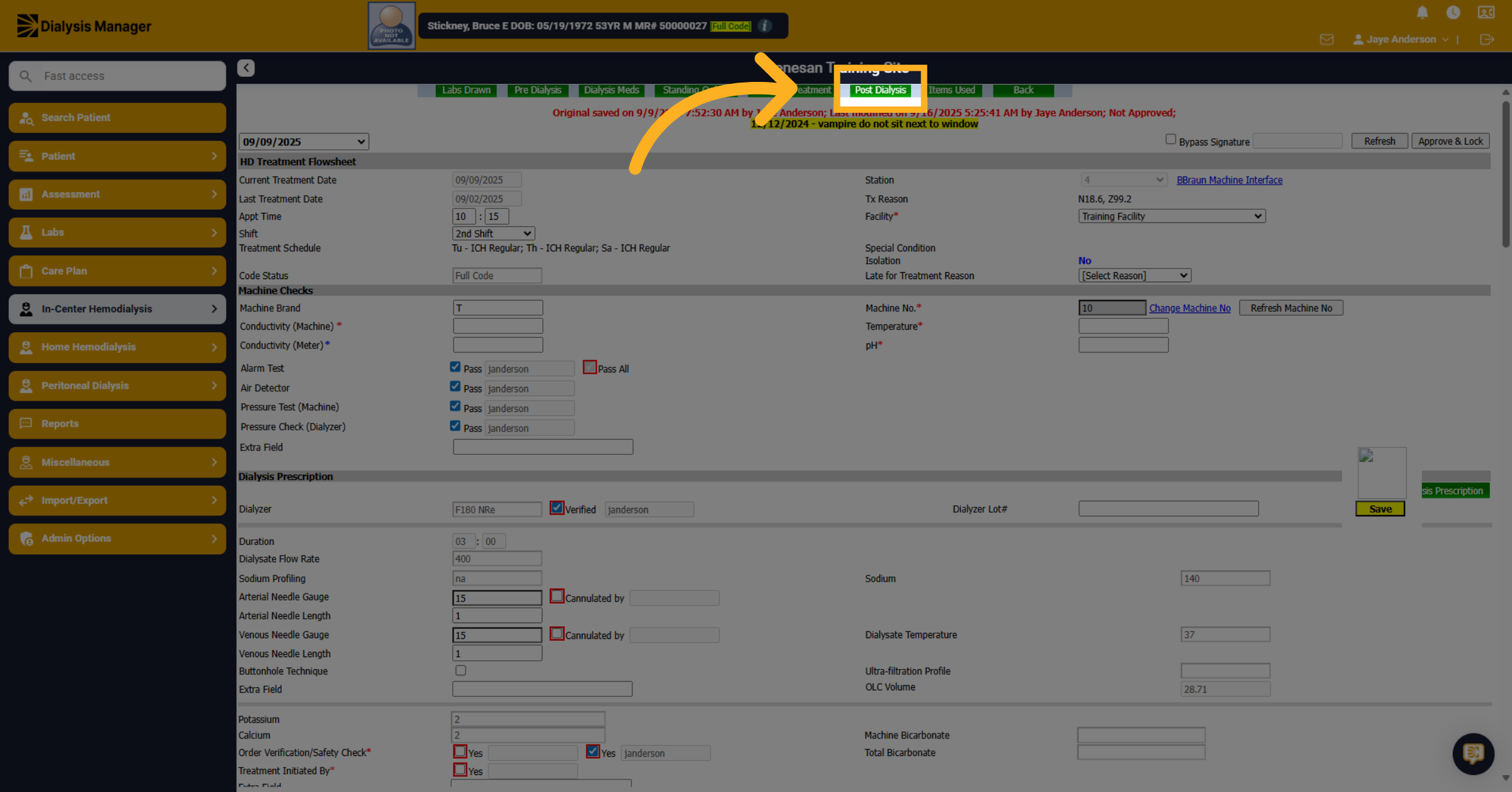The height and width of the screenshot is (792, 1512).
Task: Switch to the Dialysis Meds tab
Action: (611, 90)
